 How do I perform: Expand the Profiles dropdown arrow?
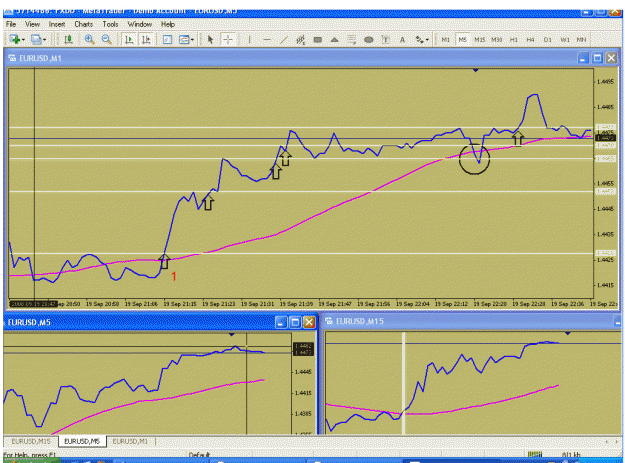coord(44,40)
